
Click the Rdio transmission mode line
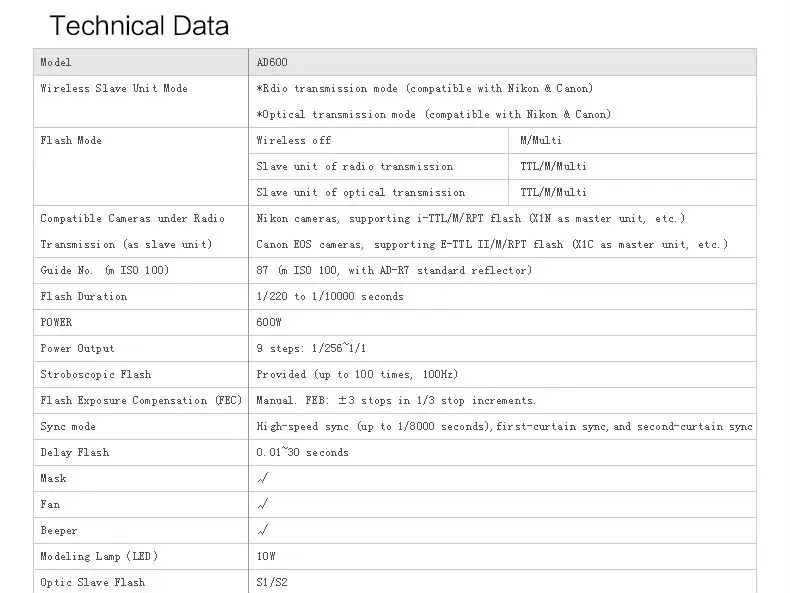click(425, 88)
